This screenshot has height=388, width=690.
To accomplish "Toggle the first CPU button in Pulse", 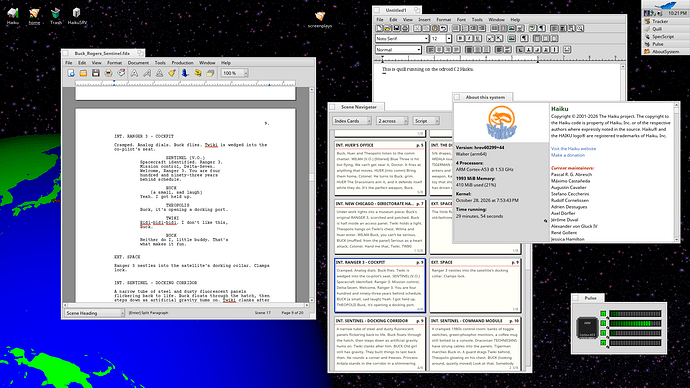I will pos(603,314).
